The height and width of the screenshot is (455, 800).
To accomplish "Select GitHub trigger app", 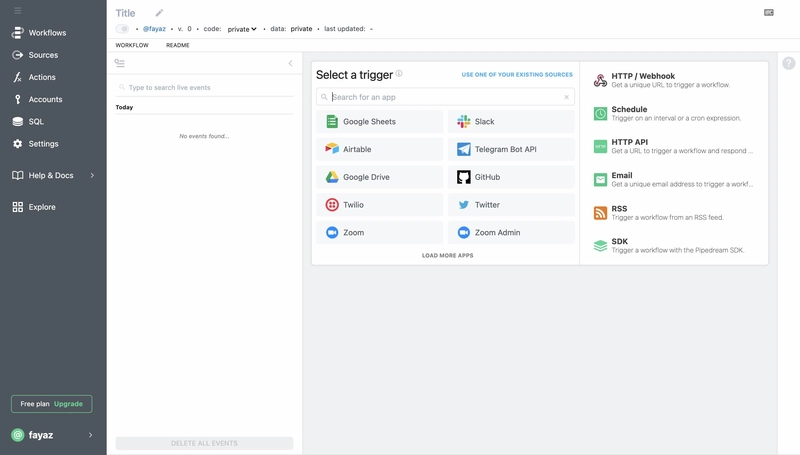I will coord(511,177).
